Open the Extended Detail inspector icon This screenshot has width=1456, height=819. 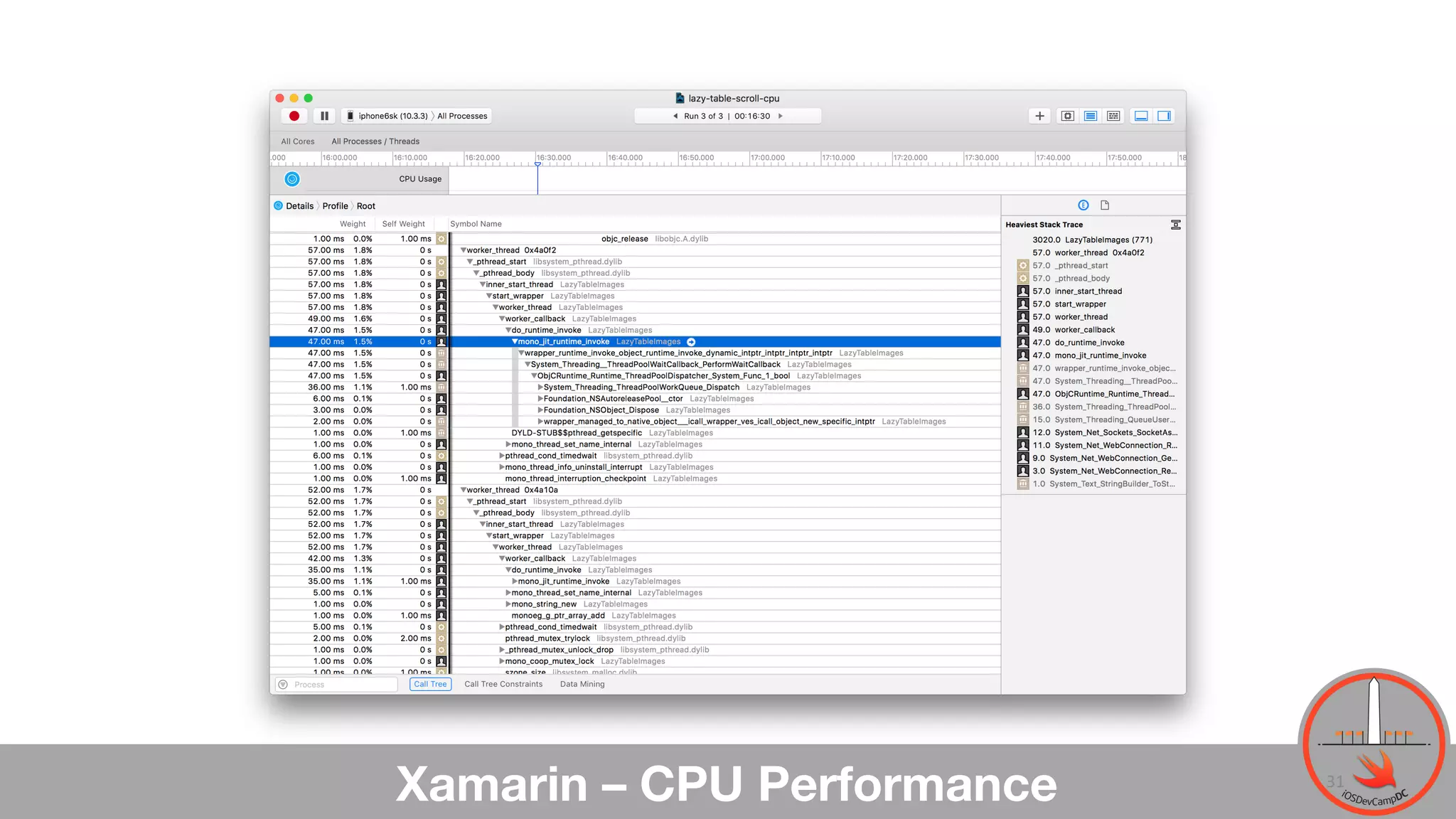click(x=1083, y=205)
